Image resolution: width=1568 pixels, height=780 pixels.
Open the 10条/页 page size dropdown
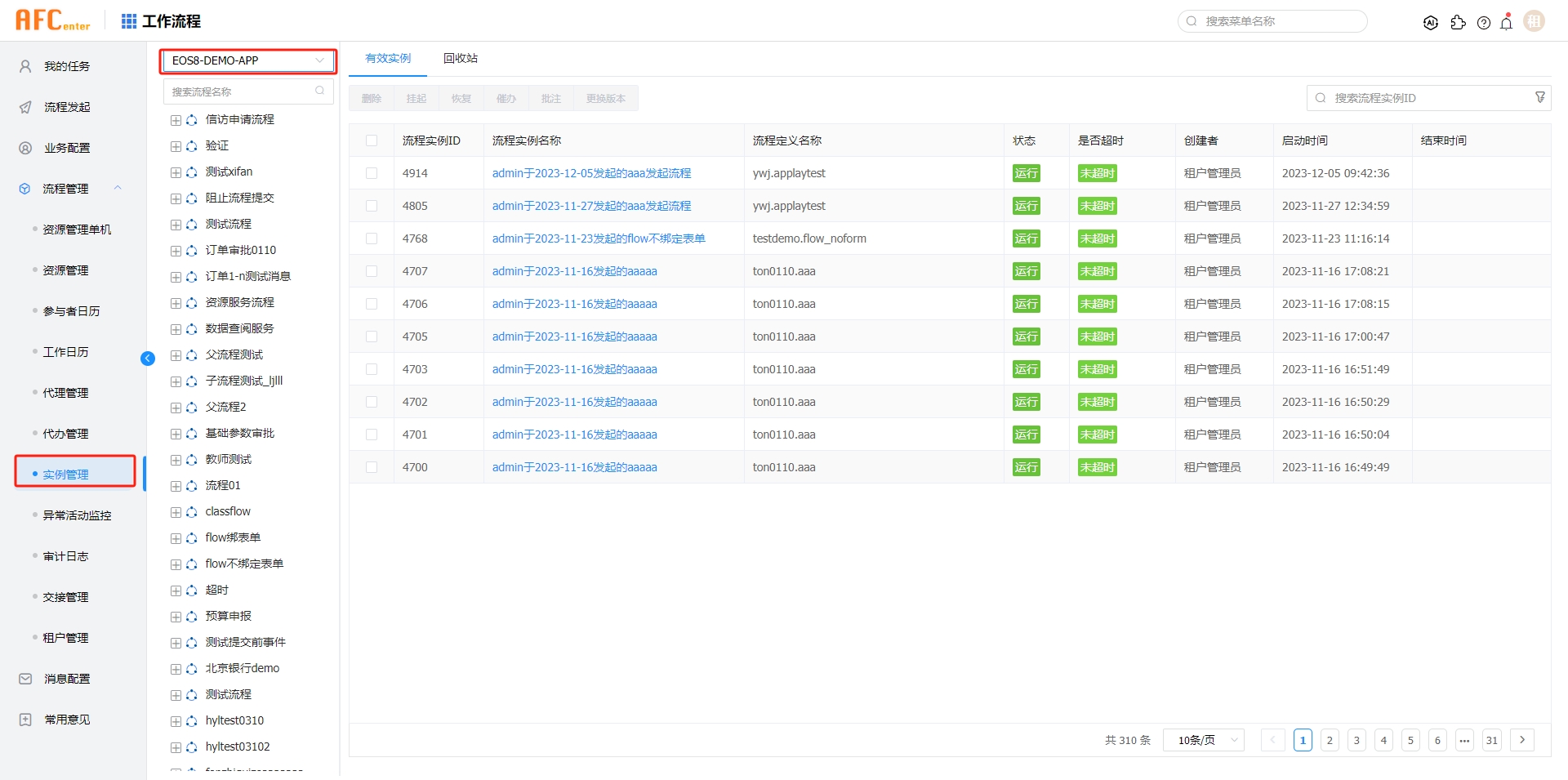pyautogui.click(x=1203, y=740)
